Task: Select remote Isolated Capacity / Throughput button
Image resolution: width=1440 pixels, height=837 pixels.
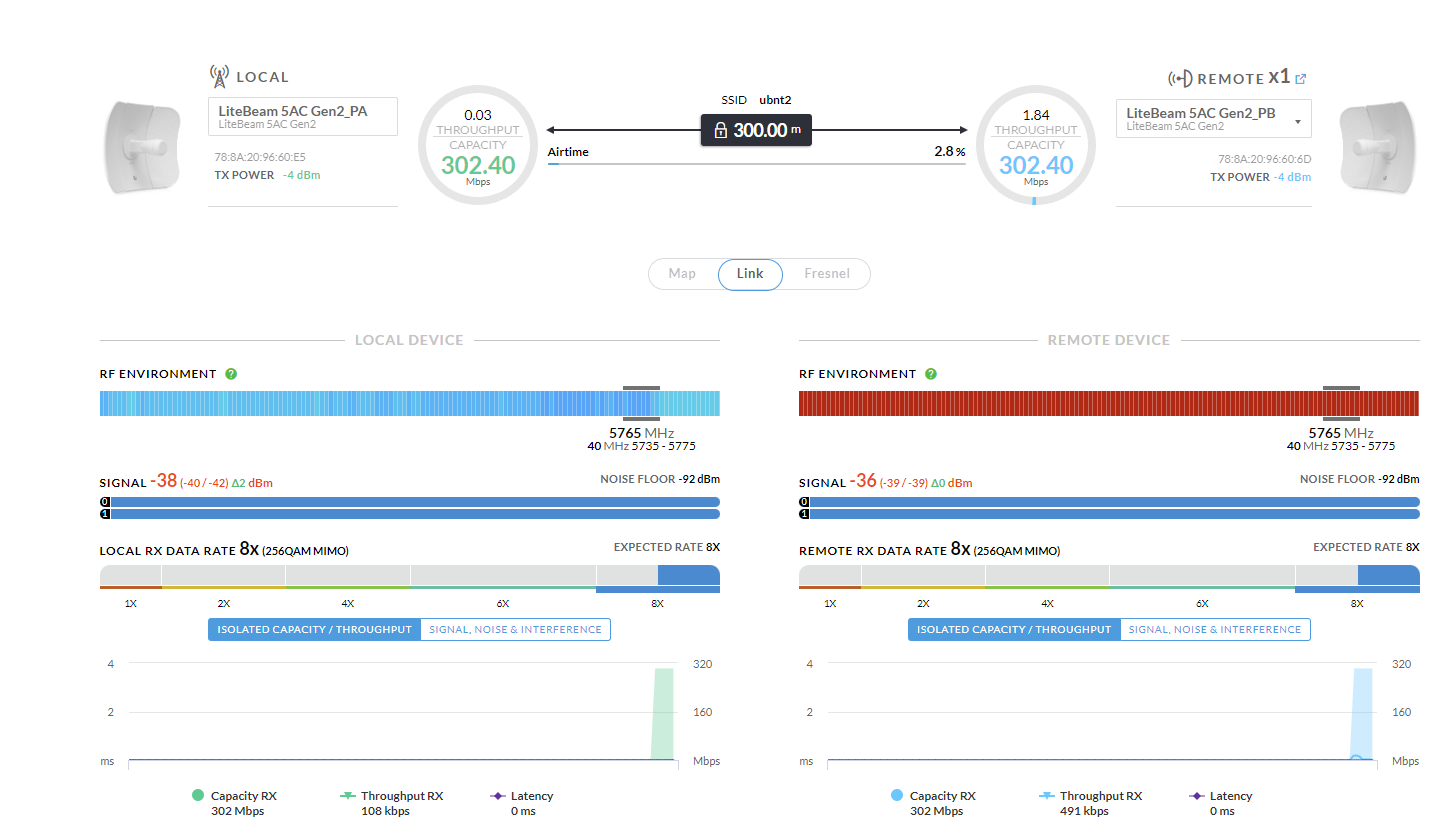Action: (x=1014, y=630)
